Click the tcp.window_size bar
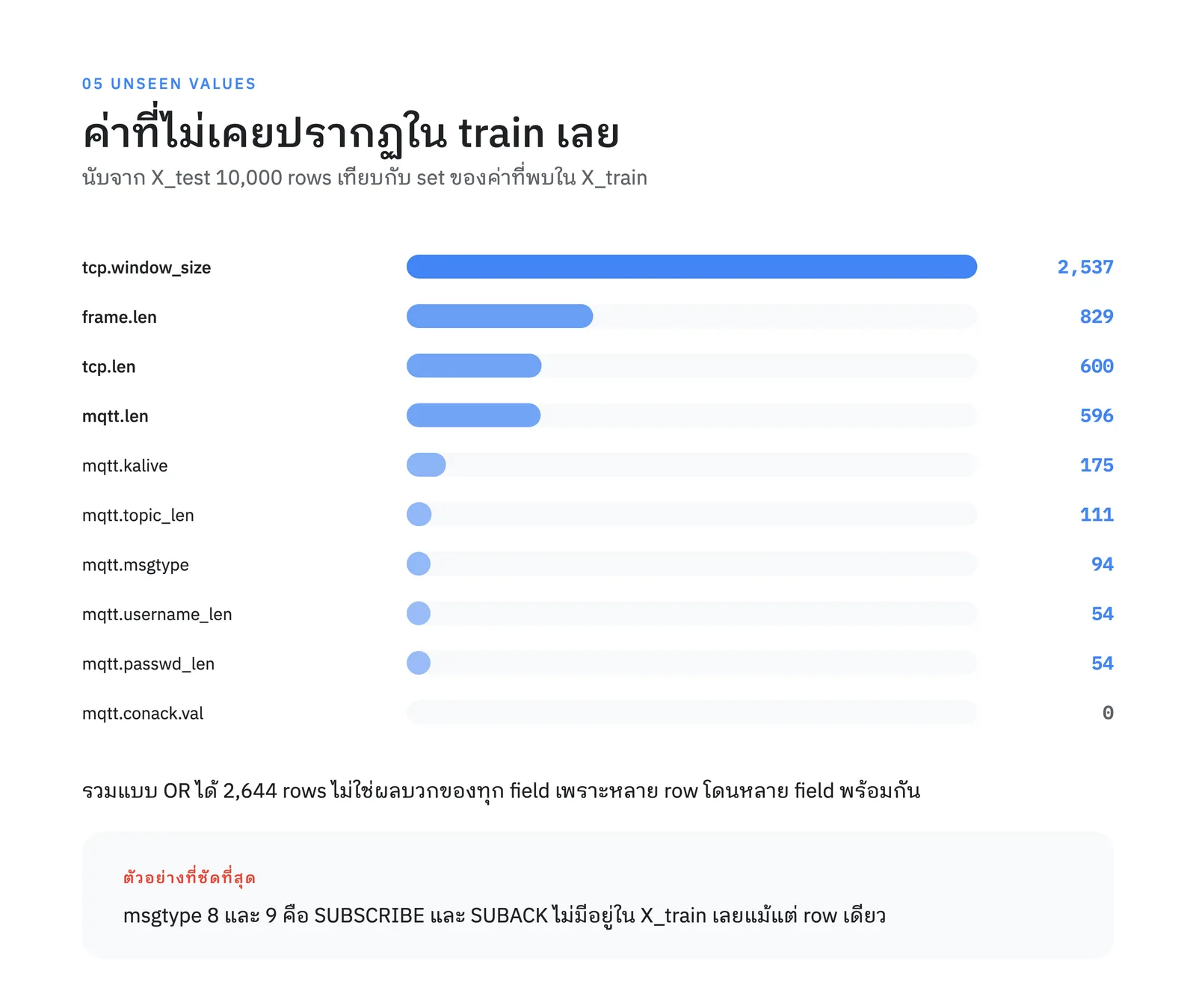Image resolution: width=1196 pixels, height=1008 pixels. coord(691,267)
